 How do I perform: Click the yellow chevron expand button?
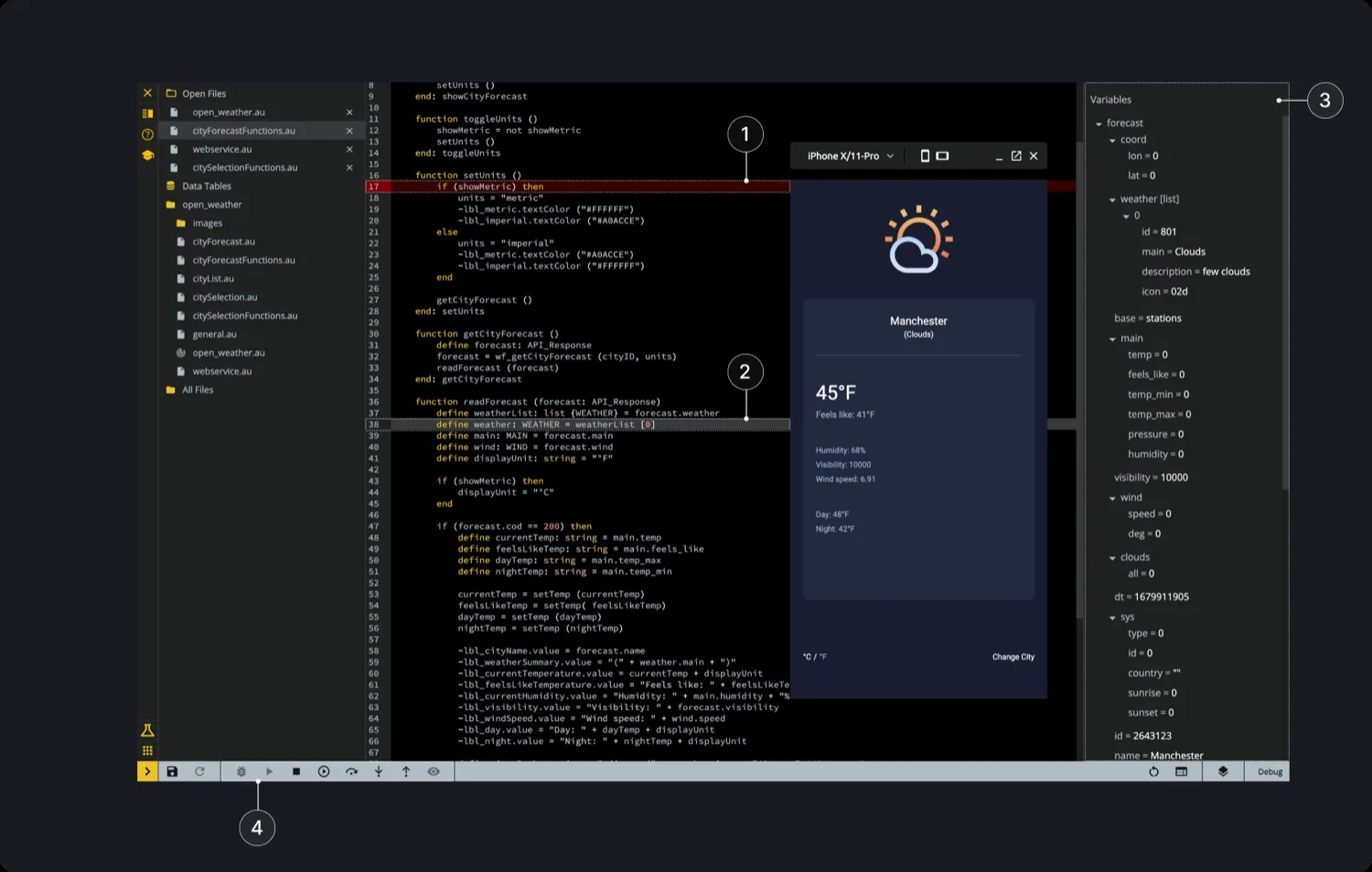coord(147,771)
